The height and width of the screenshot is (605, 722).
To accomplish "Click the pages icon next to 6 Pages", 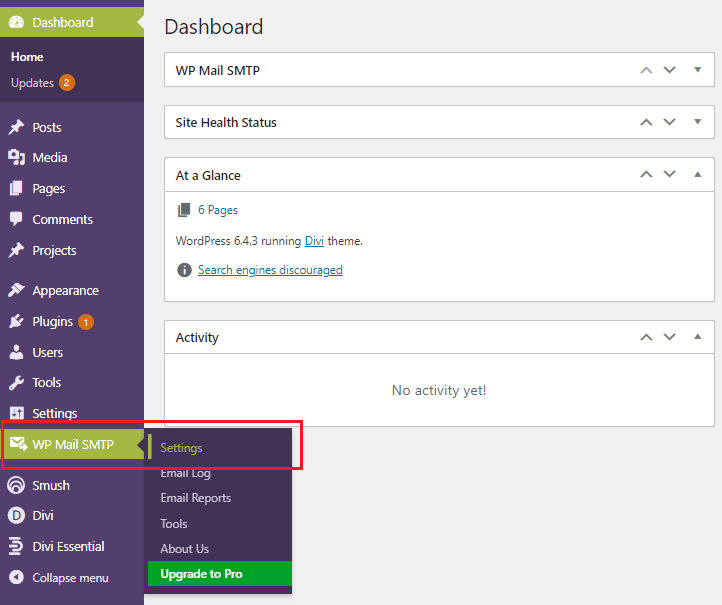I will (184, 210).
